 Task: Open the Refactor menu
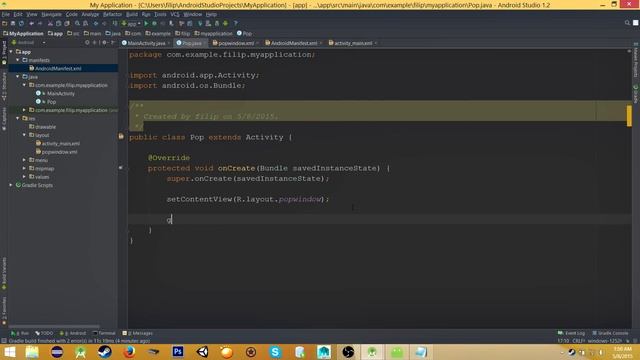(x=112, y=14)
